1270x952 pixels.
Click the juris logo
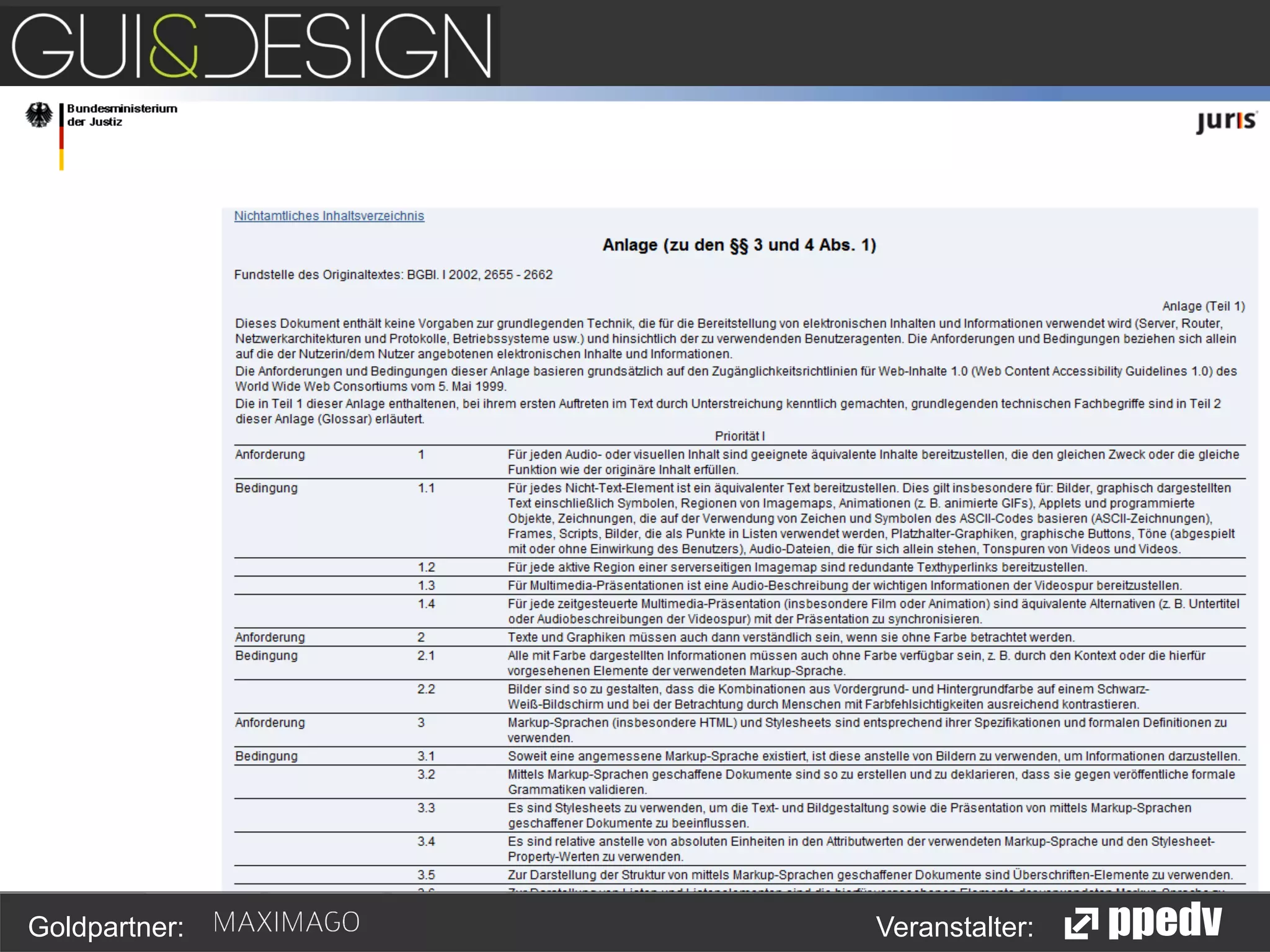pyautogui.click(x=1226, y=121)
